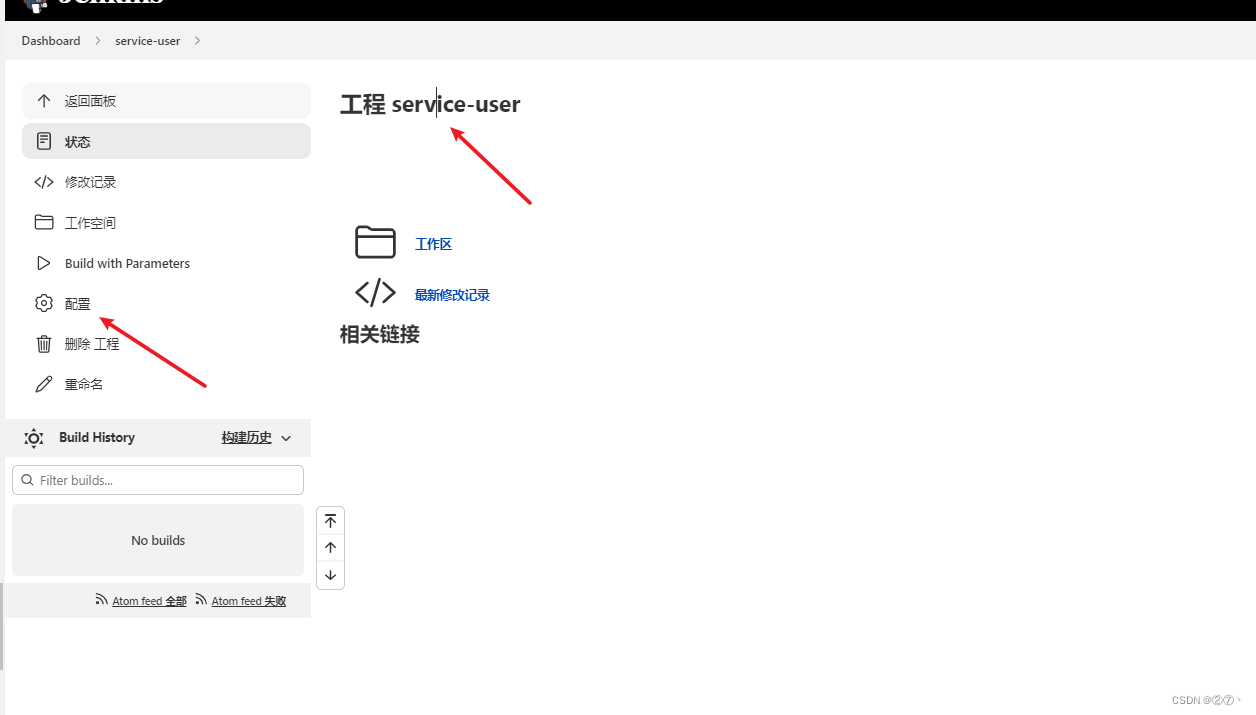1256x715 pixels.
Task: Click the Build History sun icon
Action: pos(34,438)
